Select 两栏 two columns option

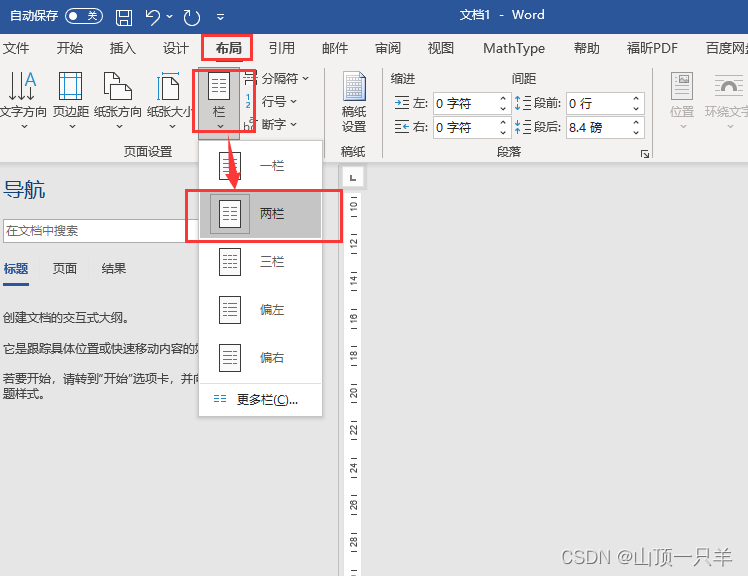(260, 214)
